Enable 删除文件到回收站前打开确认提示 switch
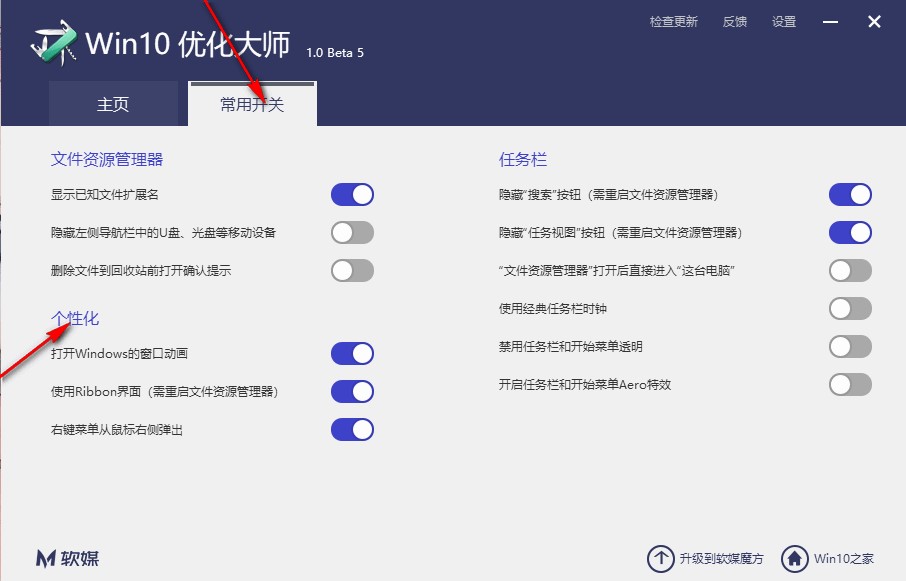Screen dimensions: 906x581 pyautogui.click(x=352, y=270)
